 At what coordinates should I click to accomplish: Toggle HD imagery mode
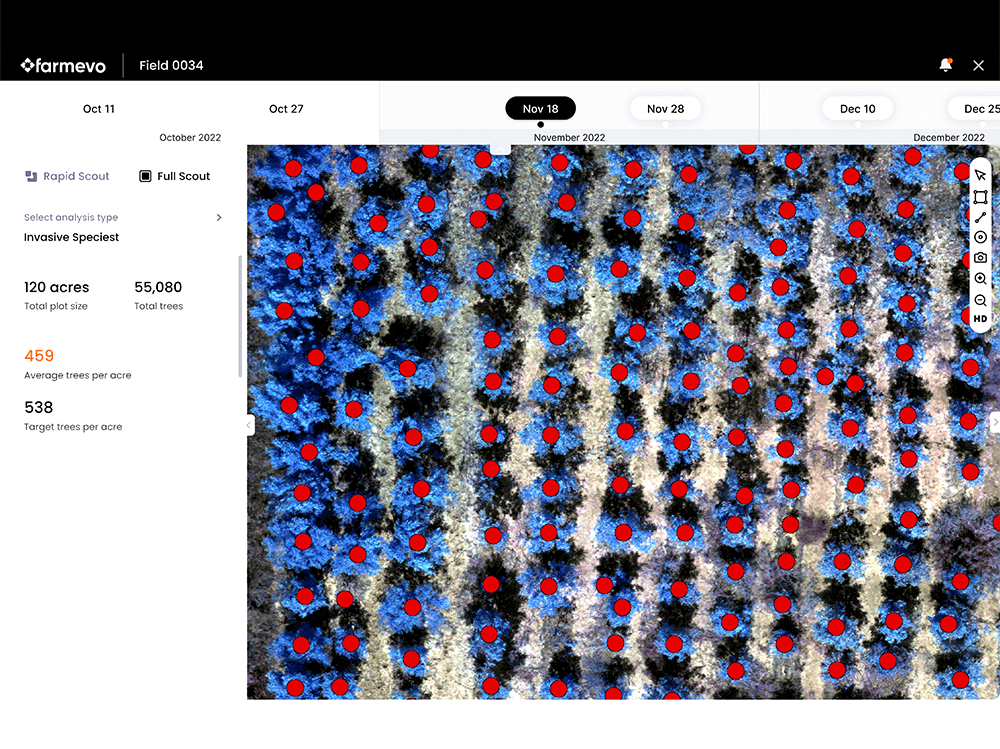coord(980,319)
